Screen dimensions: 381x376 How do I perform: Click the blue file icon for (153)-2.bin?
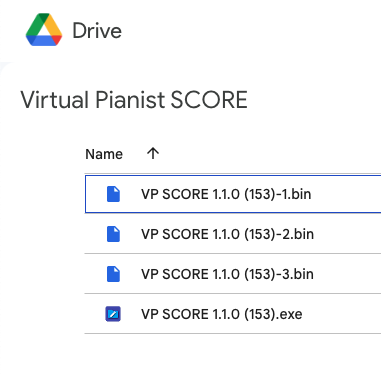[x=113, y=234]
